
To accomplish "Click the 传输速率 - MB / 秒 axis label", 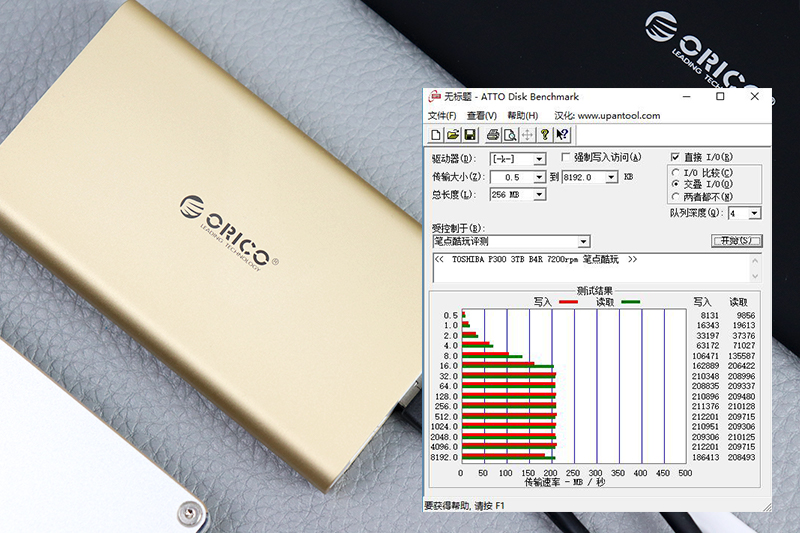I will pyautogui.click(x=564, y=482).
